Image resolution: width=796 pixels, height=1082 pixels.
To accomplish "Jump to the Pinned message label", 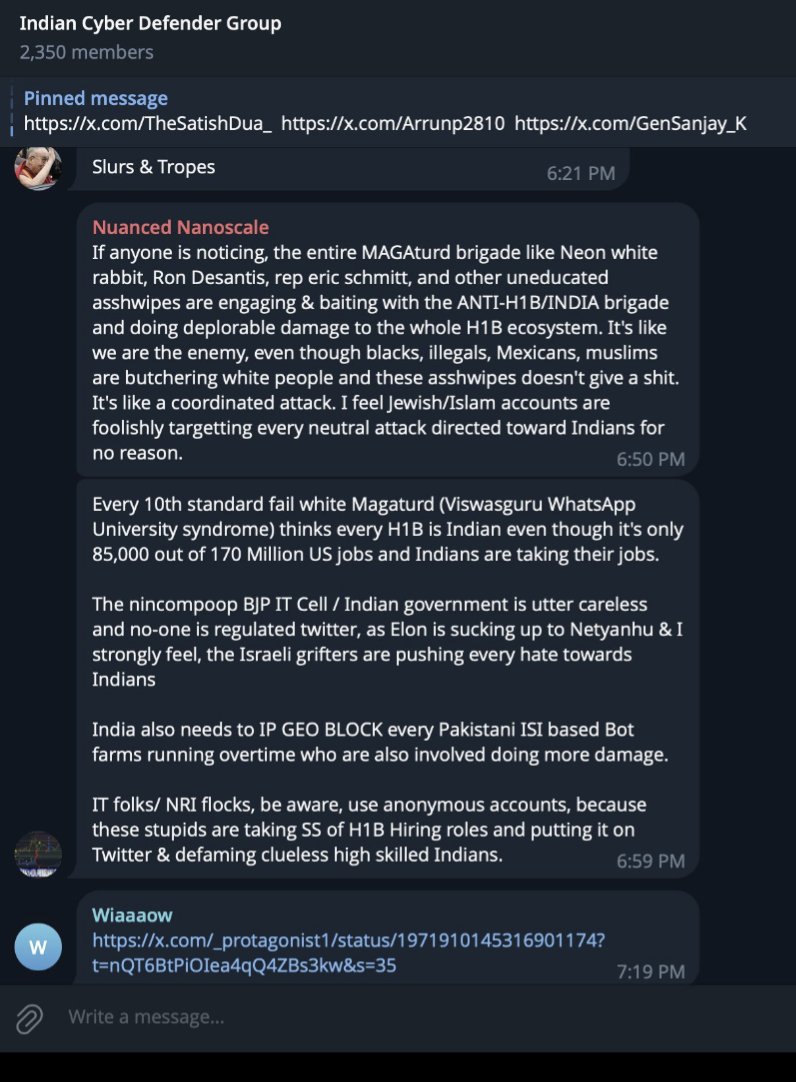I will click(x=95, y=98).
